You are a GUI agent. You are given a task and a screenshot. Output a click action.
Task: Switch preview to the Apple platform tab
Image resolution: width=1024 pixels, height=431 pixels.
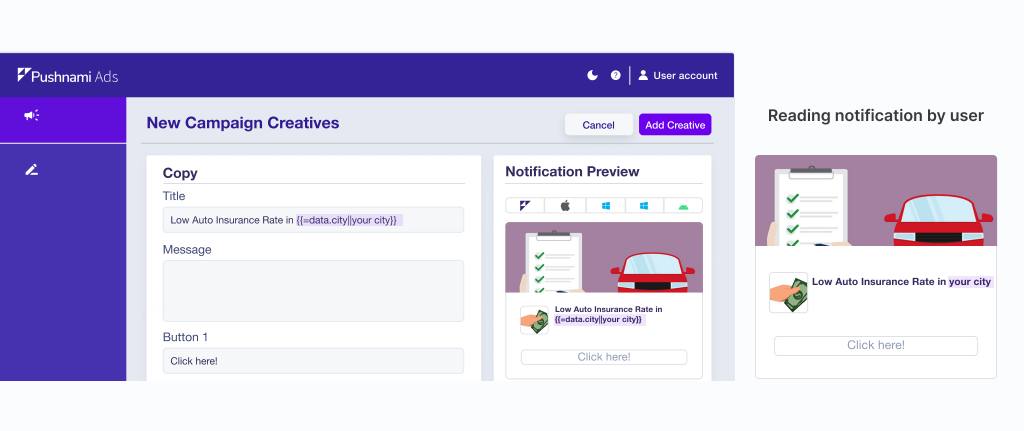[x=565, y=205]
